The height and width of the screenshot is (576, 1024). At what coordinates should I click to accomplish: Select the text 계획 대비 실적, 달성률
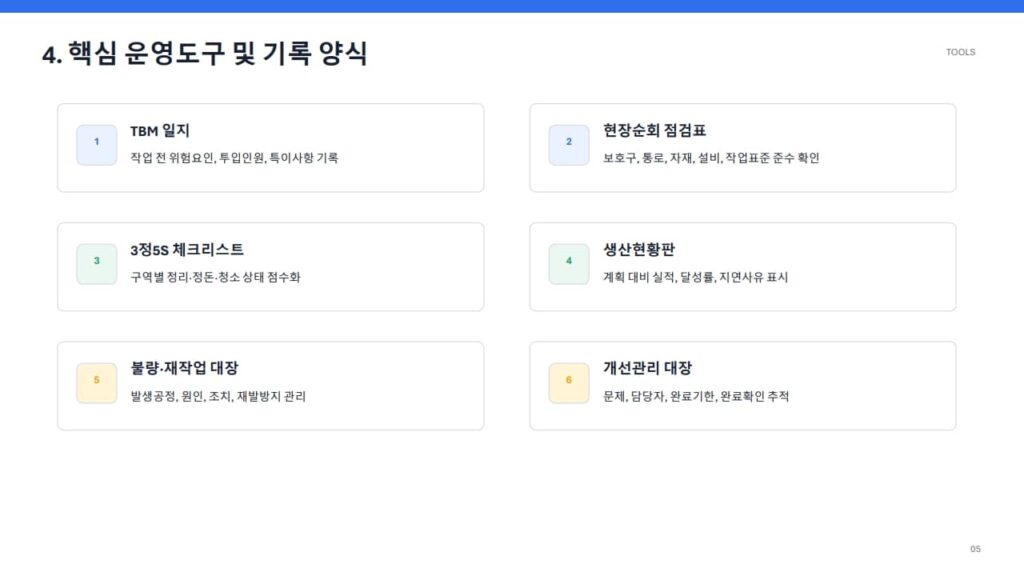(658, 277)
